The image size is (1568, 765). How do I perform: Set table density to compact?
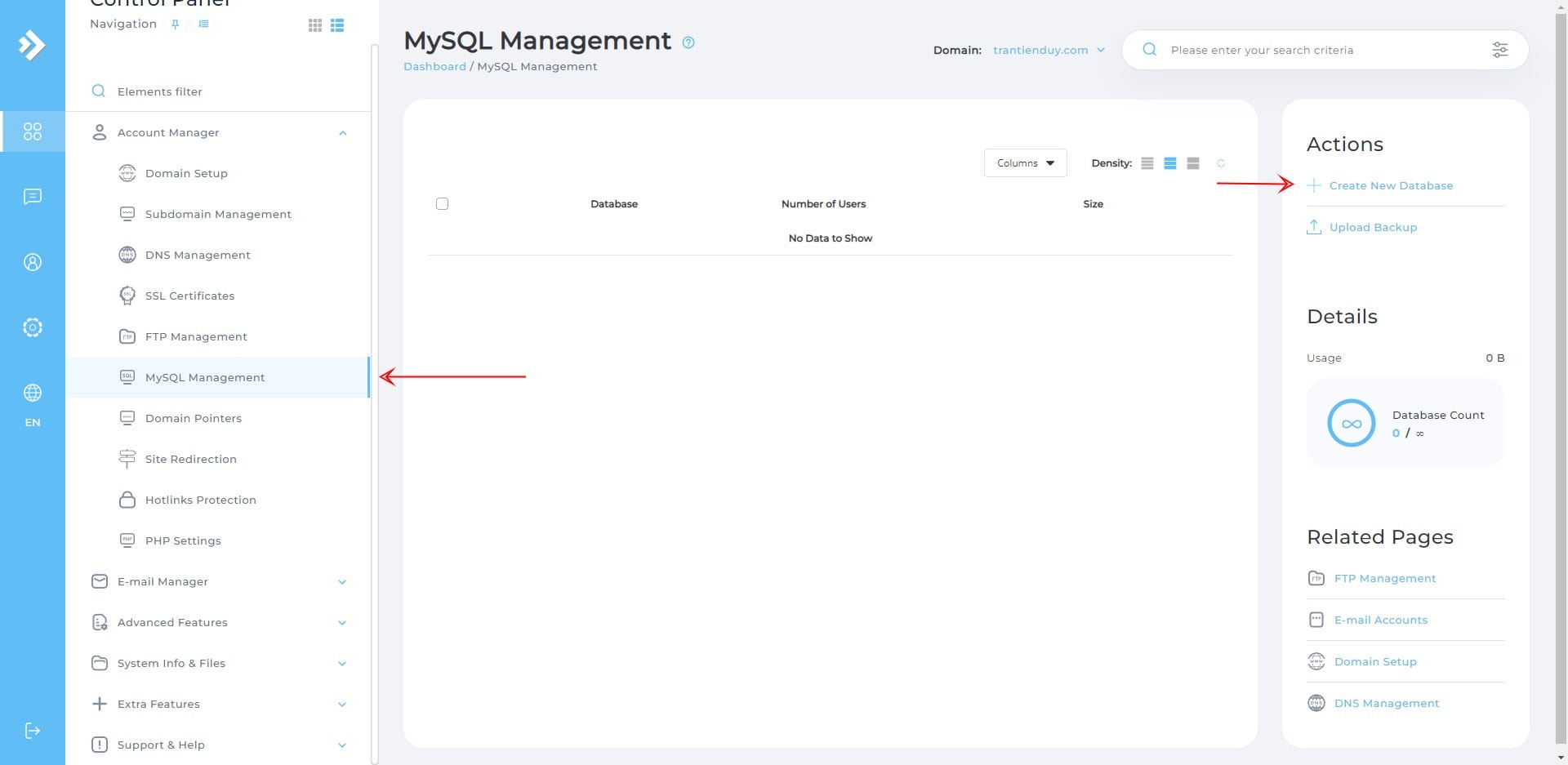pos(1147,163)
